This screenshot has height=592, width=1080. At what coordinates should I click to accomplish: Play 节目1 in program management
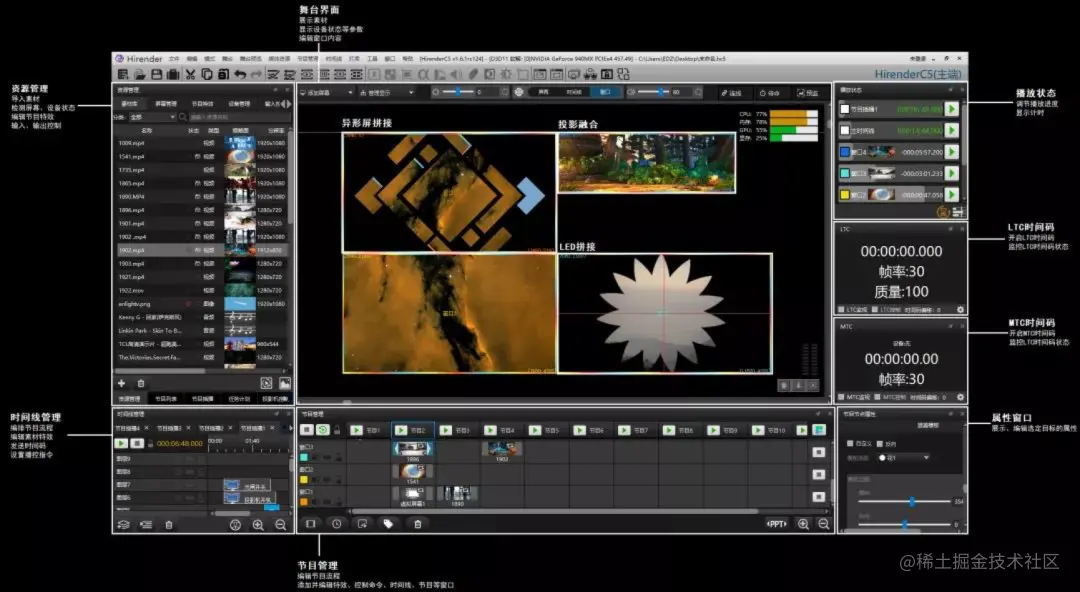click(356, 430)
